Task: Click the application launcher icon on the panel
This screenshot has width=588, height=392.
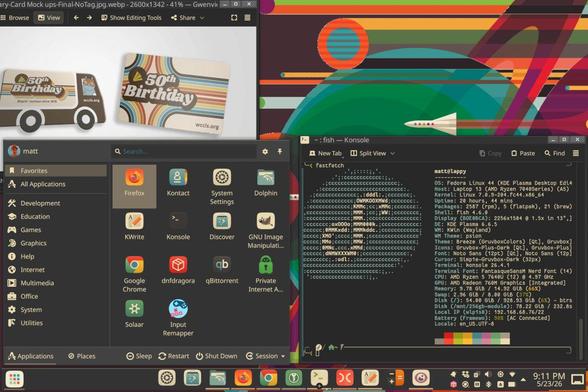Action: pyautogui.click(x=15, y=378)
